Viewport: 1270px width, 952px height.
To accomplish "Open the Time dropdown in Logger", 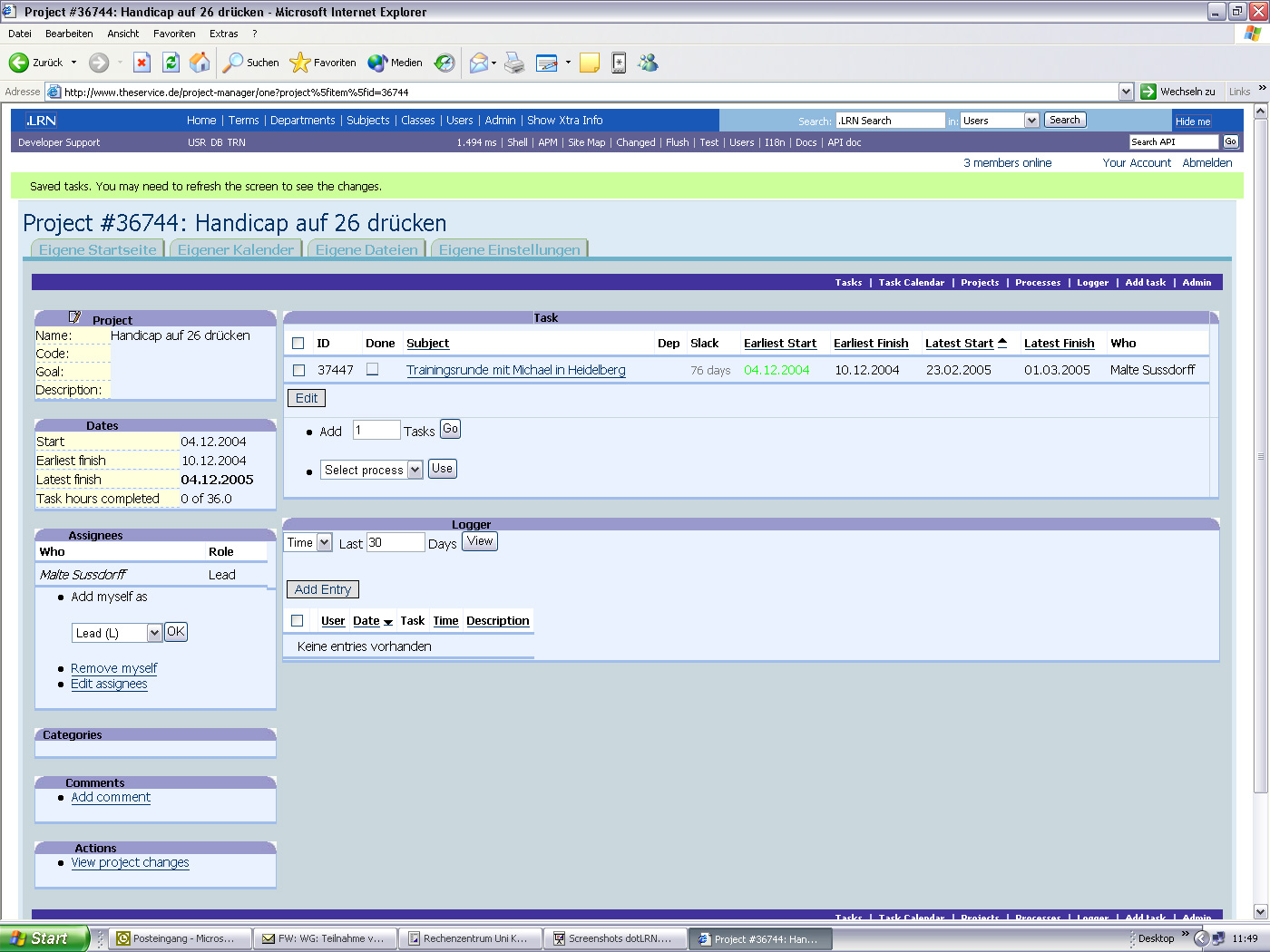I will click(308, 541).
